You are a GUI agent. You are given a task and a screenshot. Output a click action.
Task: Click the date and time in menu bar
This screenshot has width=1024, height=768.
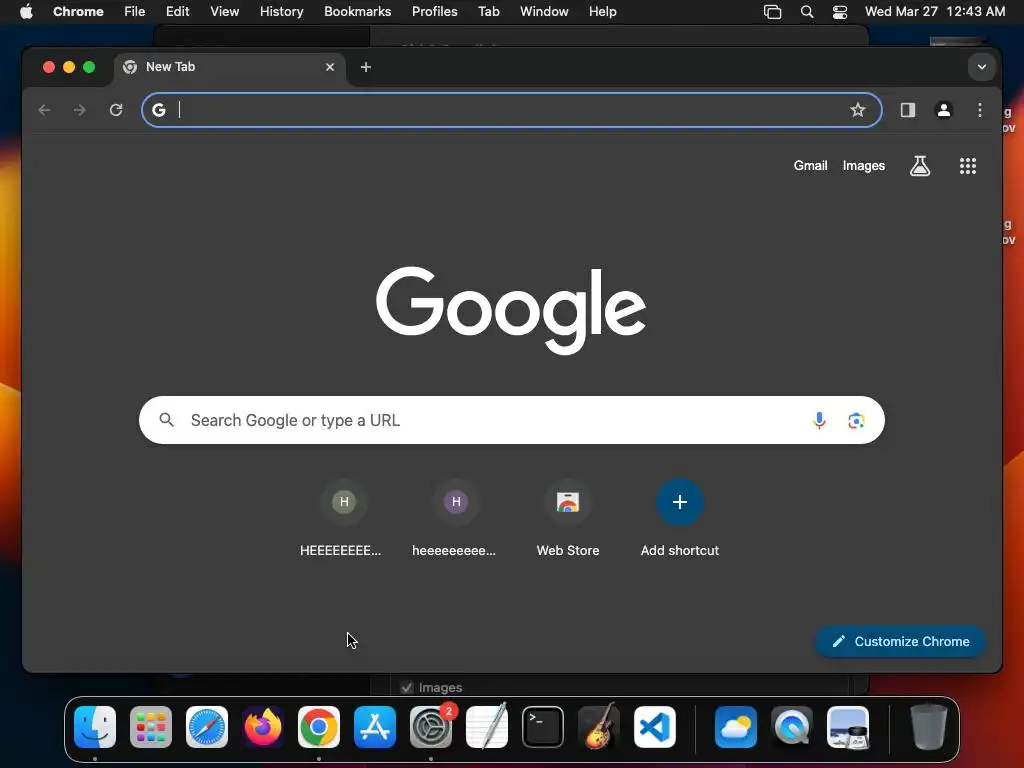click(935, 12)
